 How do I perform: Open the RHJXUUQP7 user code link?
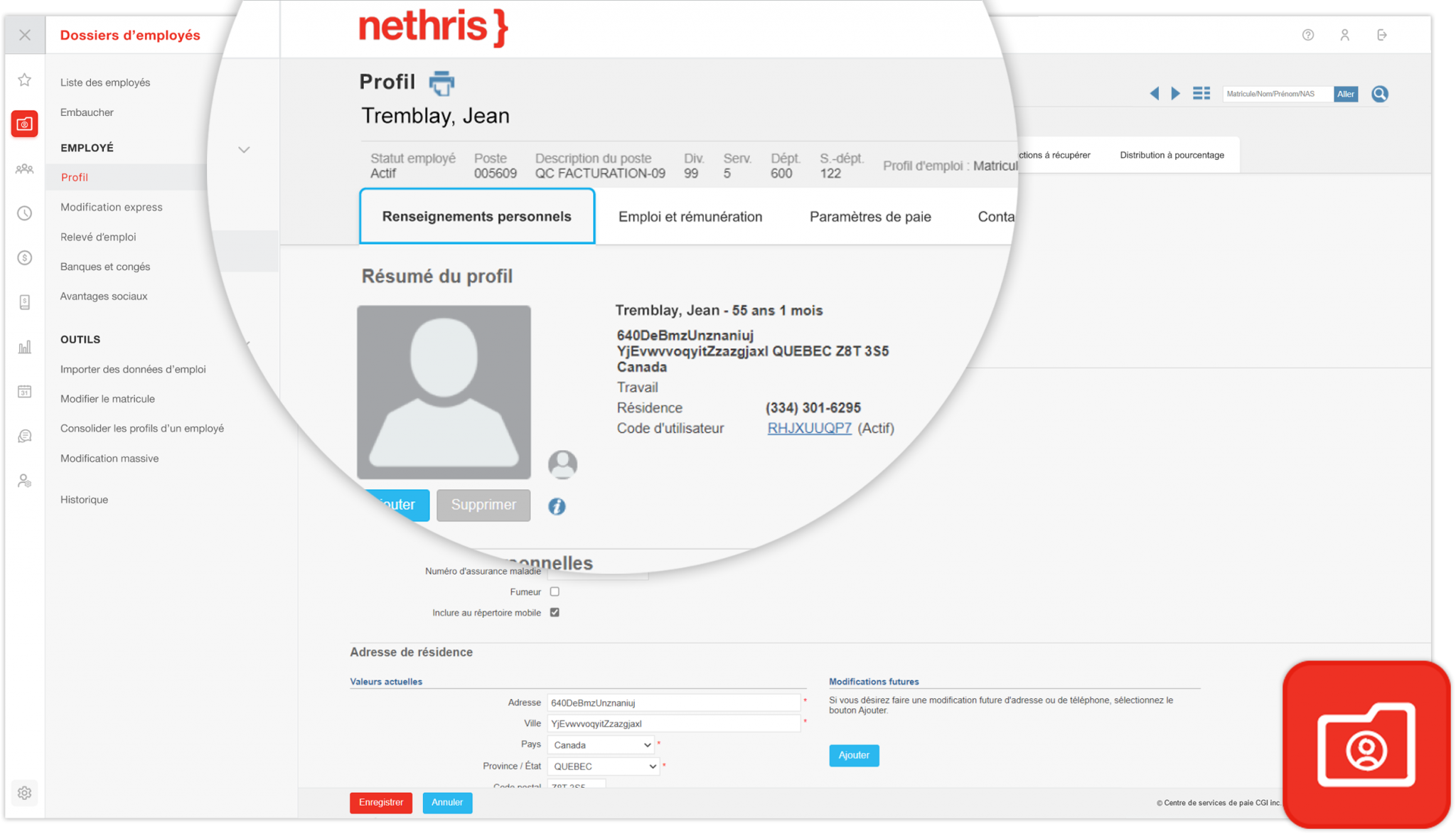(808, 428)
